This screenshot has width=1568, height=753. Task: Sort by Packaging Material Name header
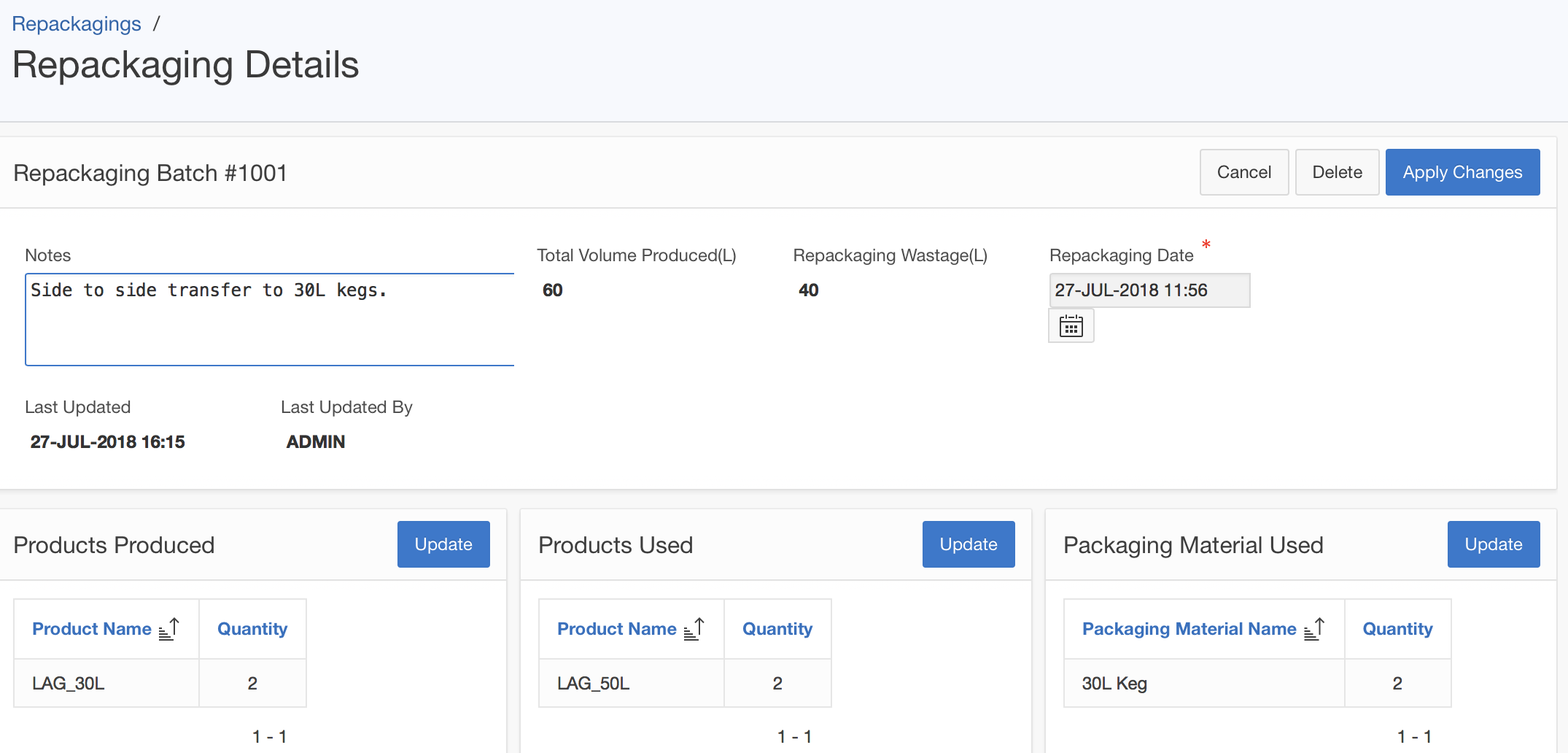[x=1189, y=629]
